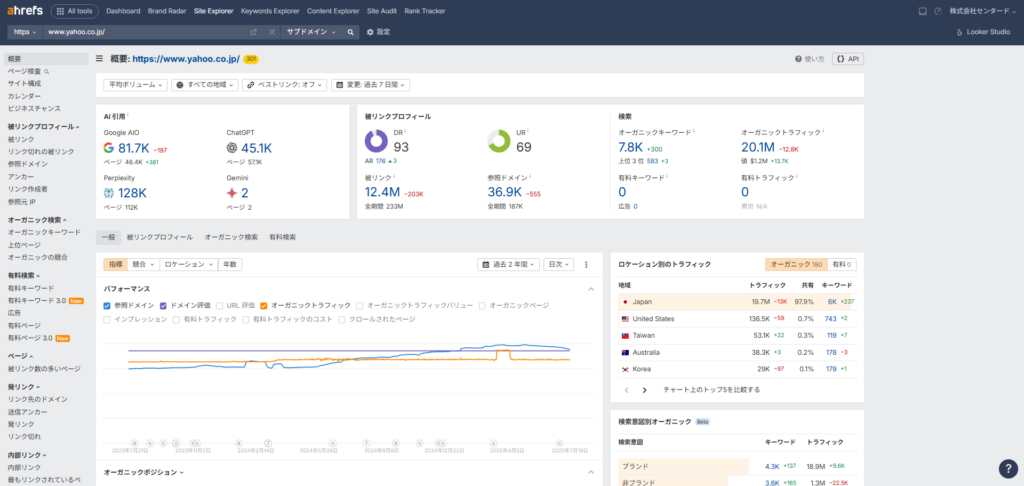Click 年数 button above chart

230,265
